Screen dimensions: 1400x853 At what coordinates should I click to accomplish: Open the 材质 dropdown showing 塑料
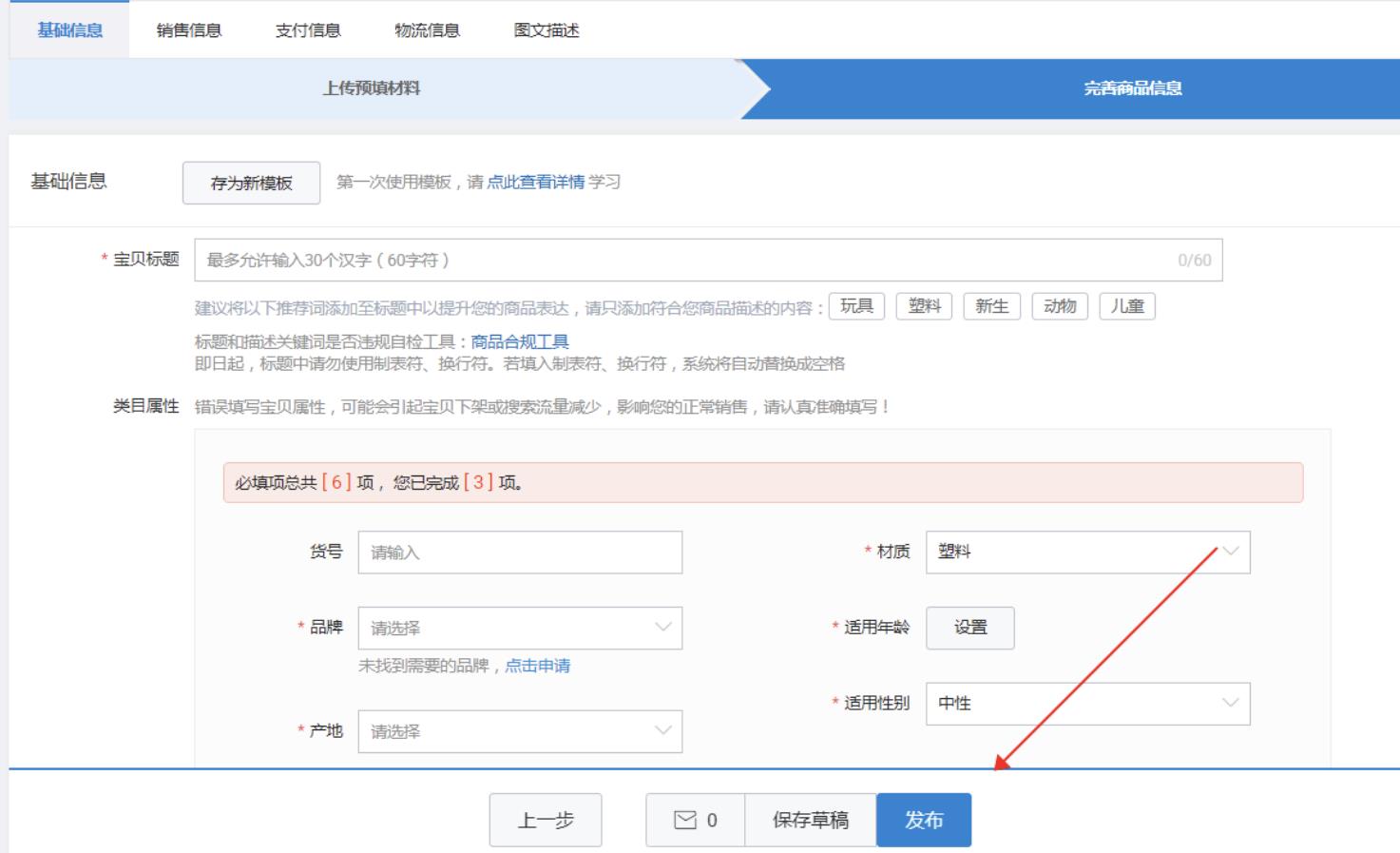1088,553
